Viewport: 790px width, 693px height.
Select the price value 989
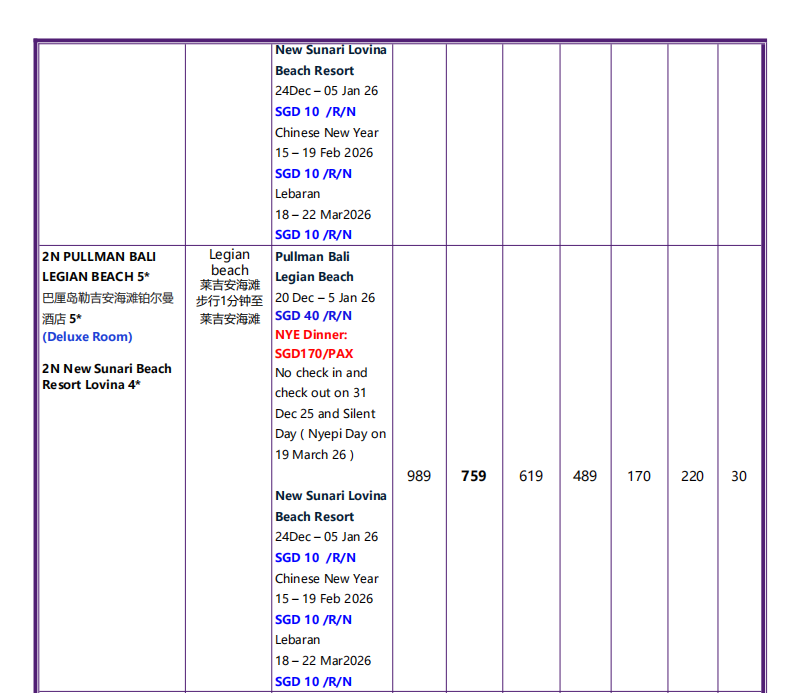419,476
